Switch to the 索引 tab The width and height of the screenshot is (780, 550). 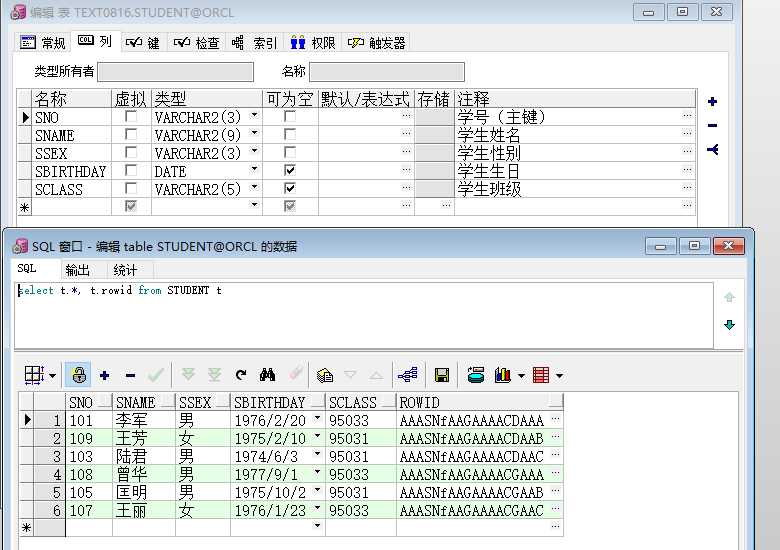tap(255, 43)
